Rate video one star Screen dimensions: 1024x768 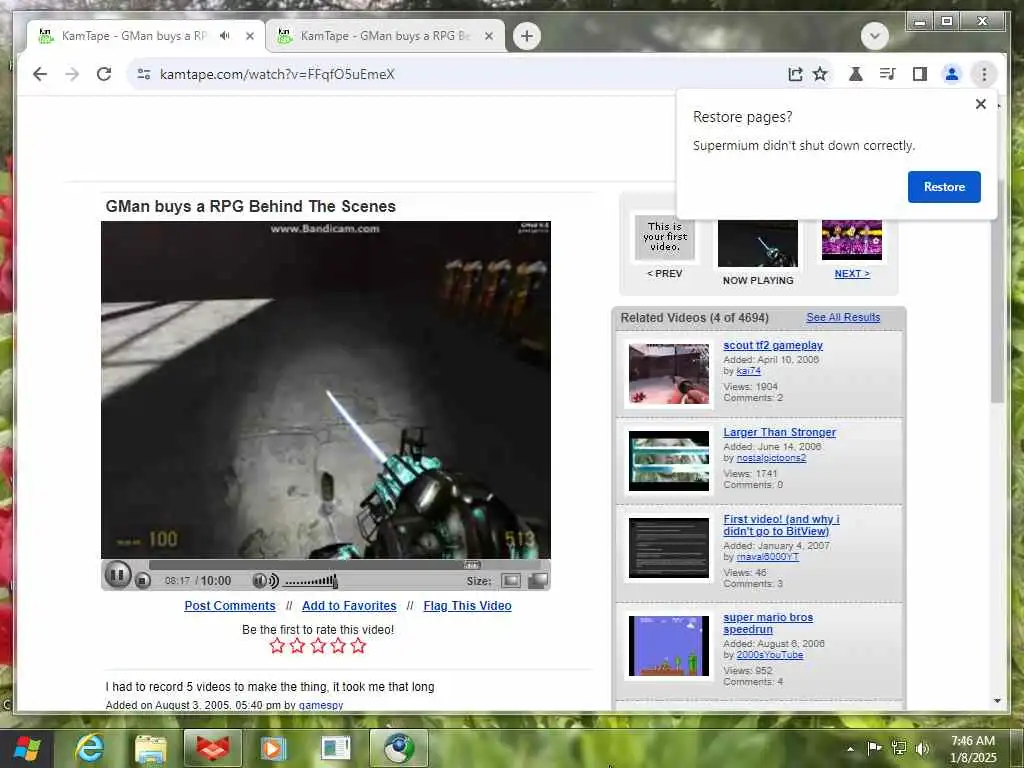click(277, 646)
